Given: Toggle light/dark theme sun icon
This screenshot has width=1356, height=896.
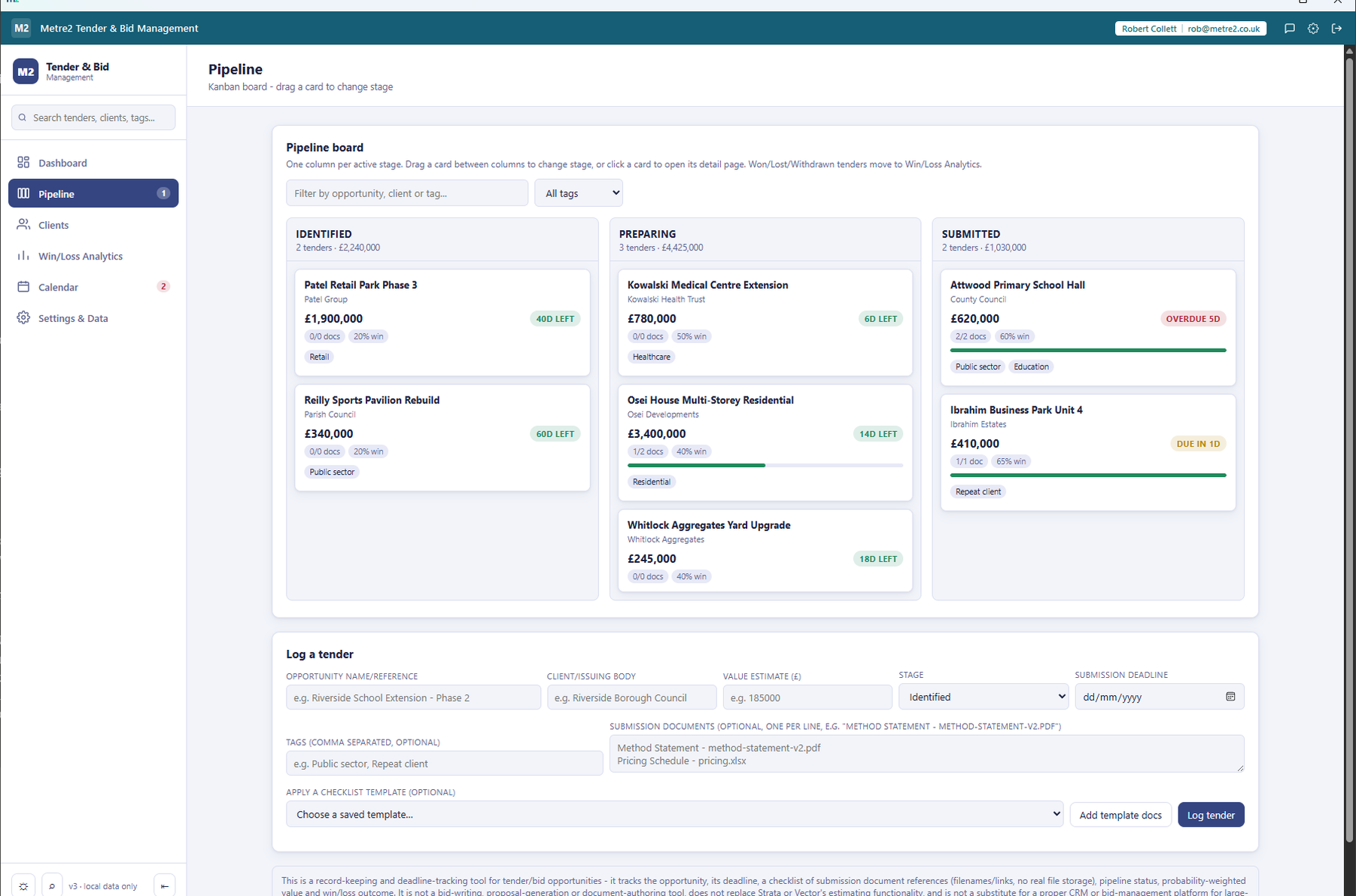Looking at the screenshot, I should tap(23, 885).
